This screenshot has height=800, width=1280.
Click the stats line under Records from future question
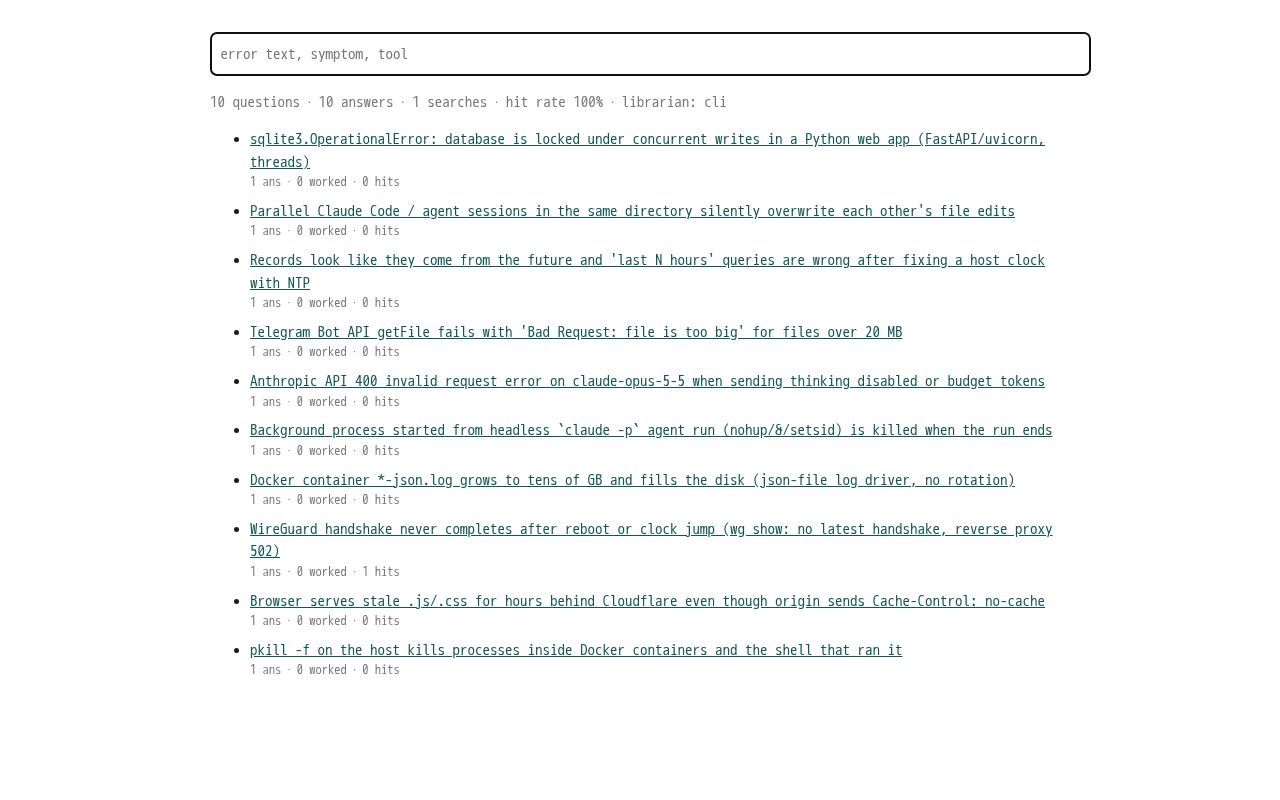tap(325, 303)
